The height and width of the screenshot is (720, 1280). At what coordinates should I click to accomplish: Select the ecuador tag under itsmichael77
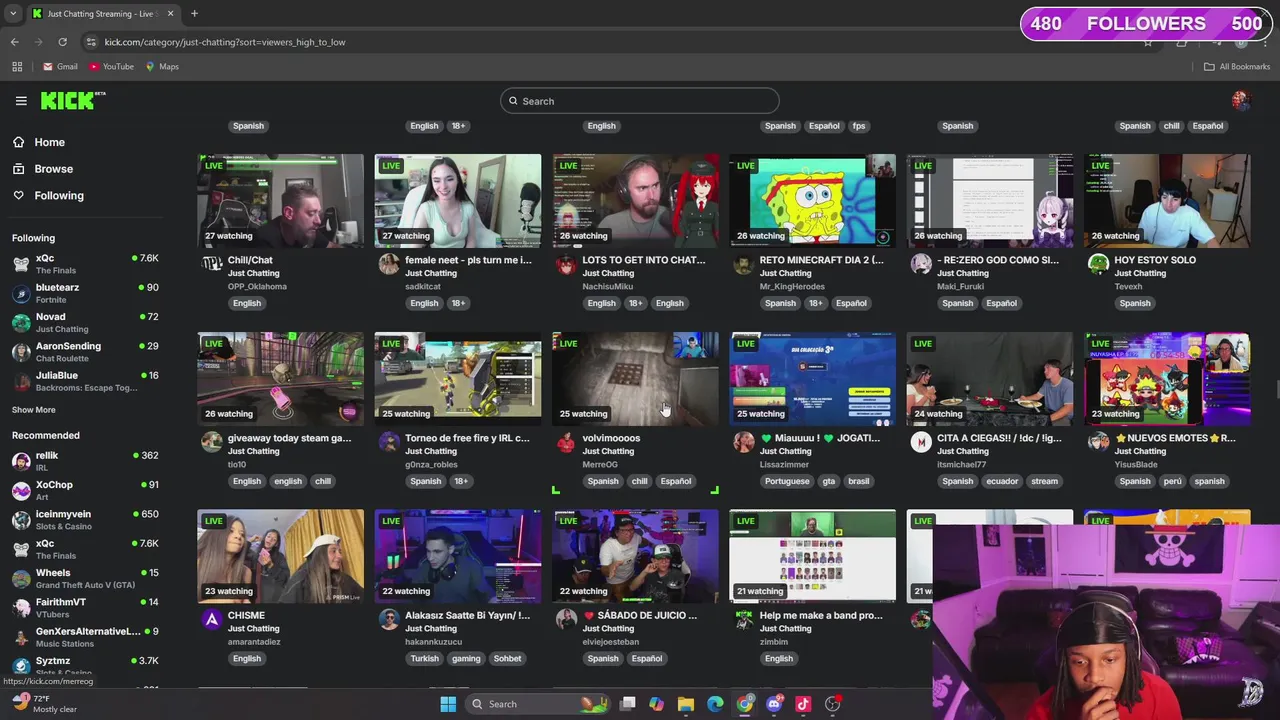coord(1002,481)
